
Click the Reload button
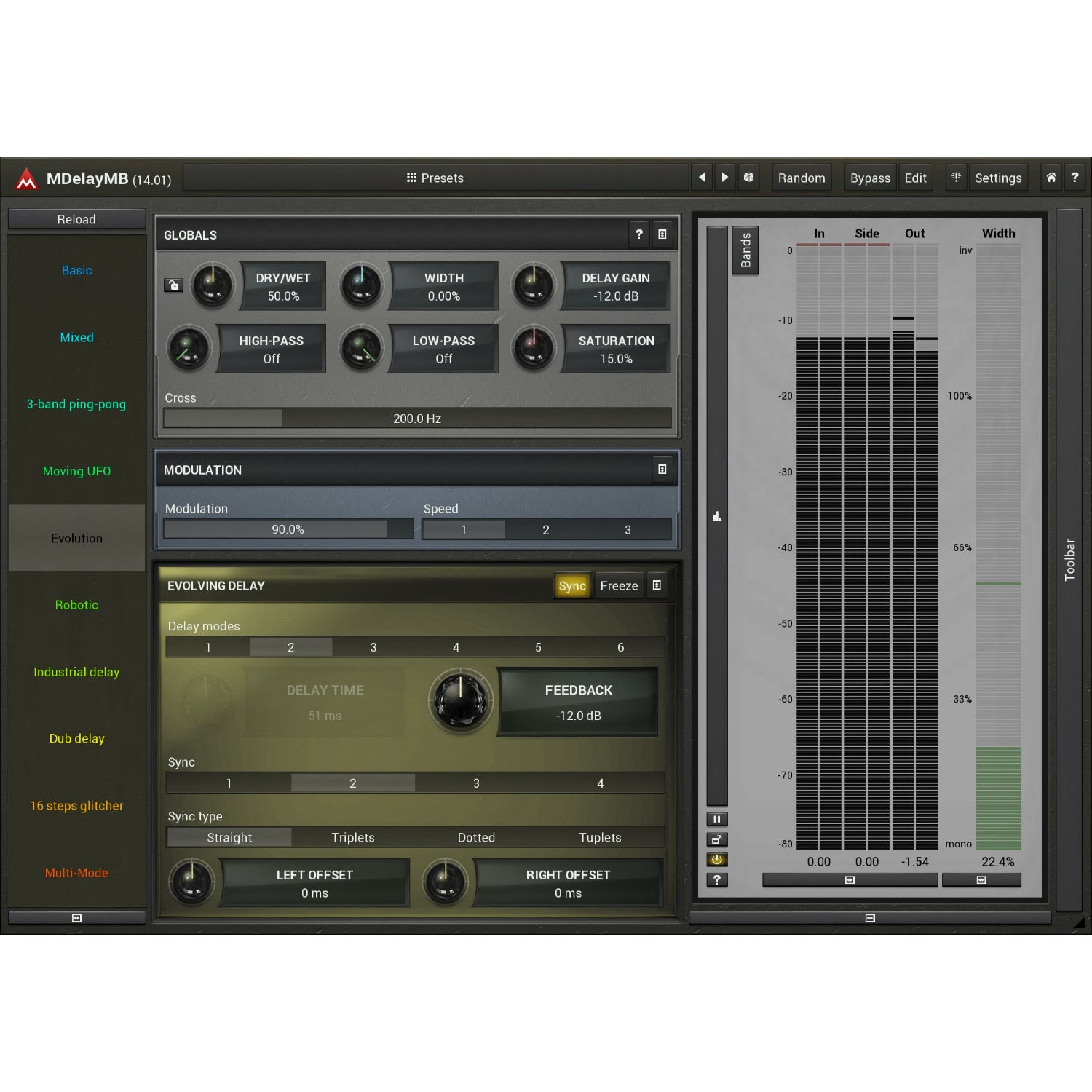(x=76, y=219)
